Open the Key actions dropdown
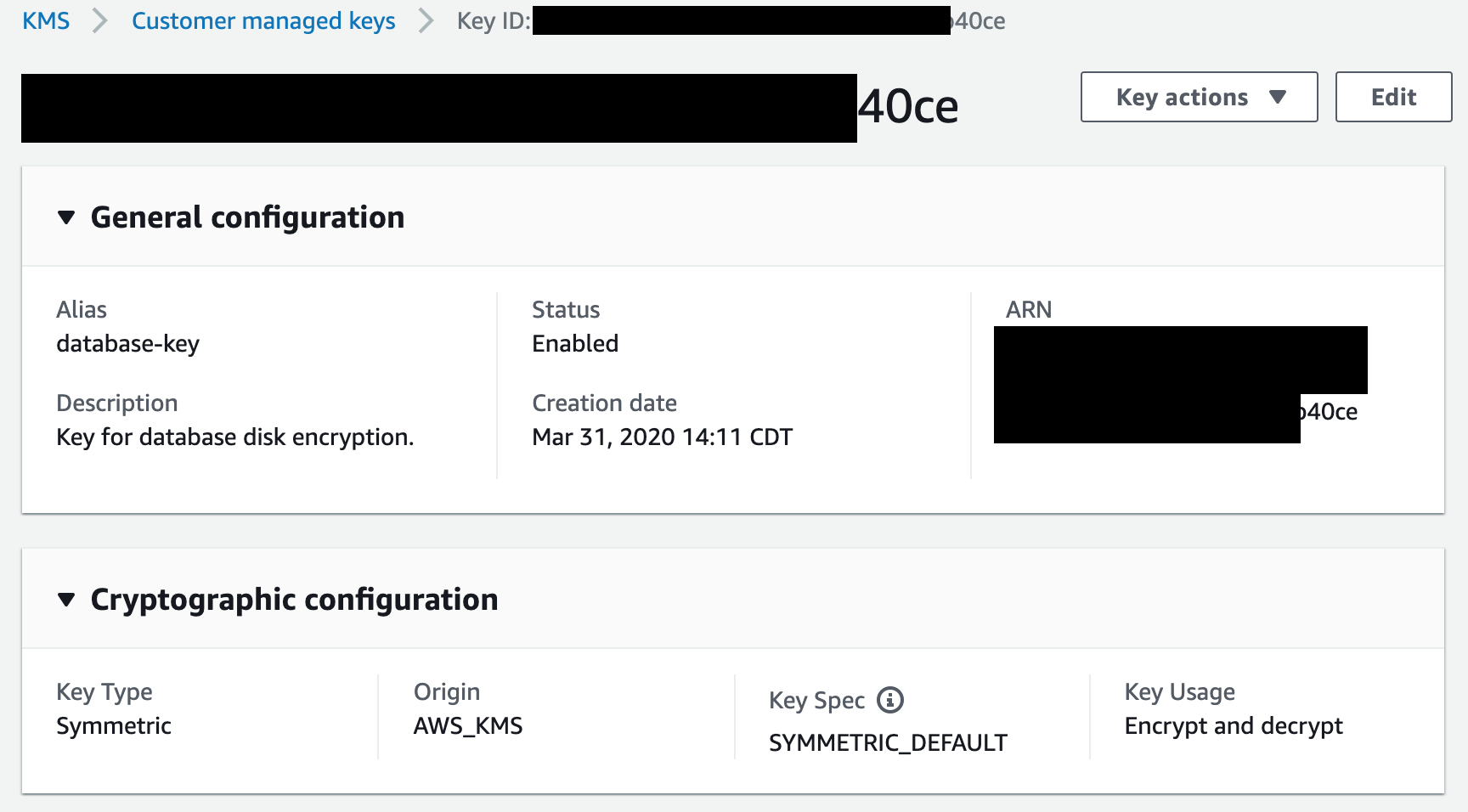The width and height of the screenshot is (1468, 812). (x=1198, y=97)
